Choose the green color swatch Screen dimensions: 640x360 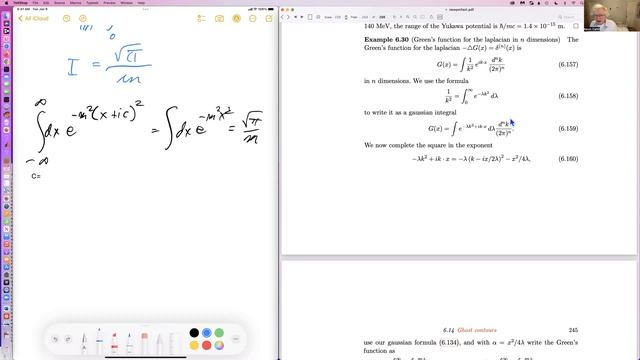click(219, 333)
